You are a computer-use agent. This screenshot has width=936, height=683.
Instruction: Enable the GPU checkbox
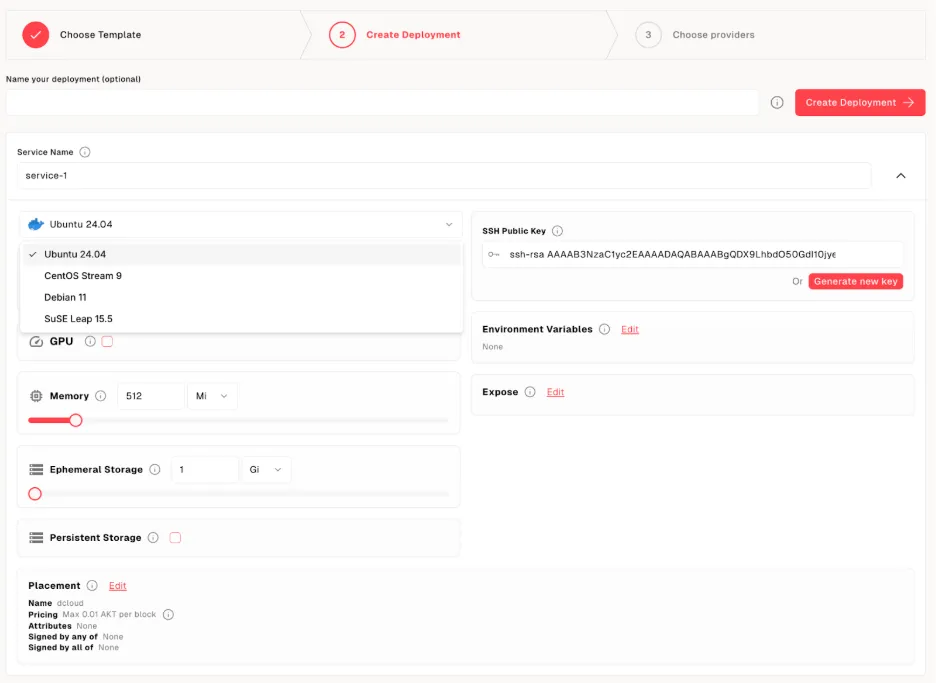point(108,342)
